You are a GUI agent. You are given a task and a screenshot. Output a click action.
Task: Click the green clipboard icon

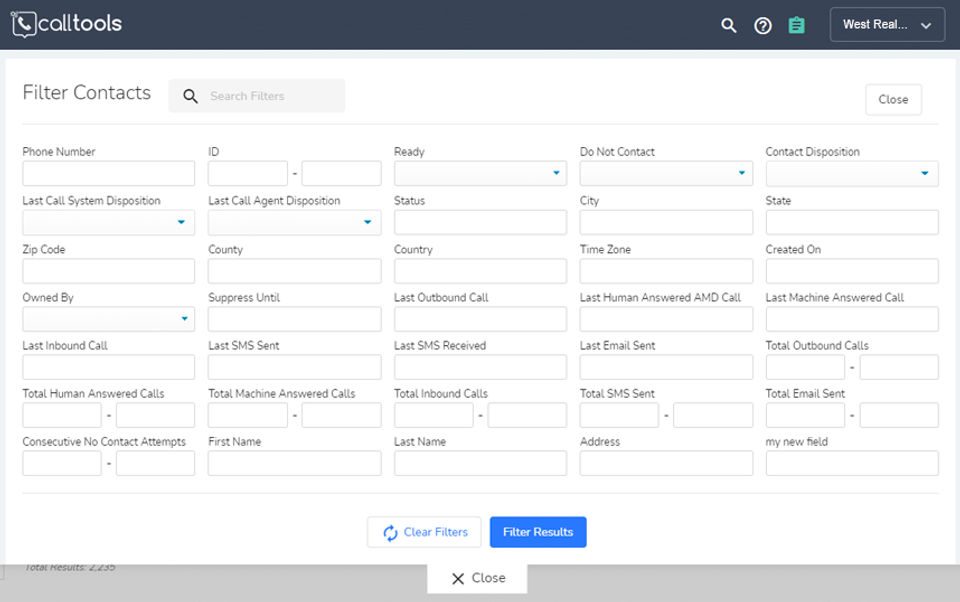point(796,25)
